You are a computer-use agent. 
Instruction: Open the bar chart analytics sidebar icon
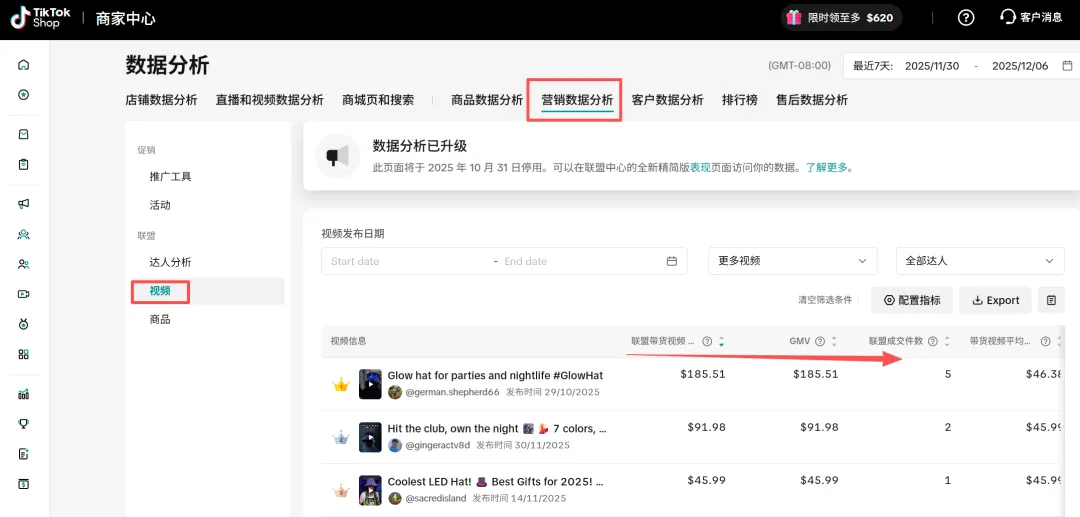(24, 394)
